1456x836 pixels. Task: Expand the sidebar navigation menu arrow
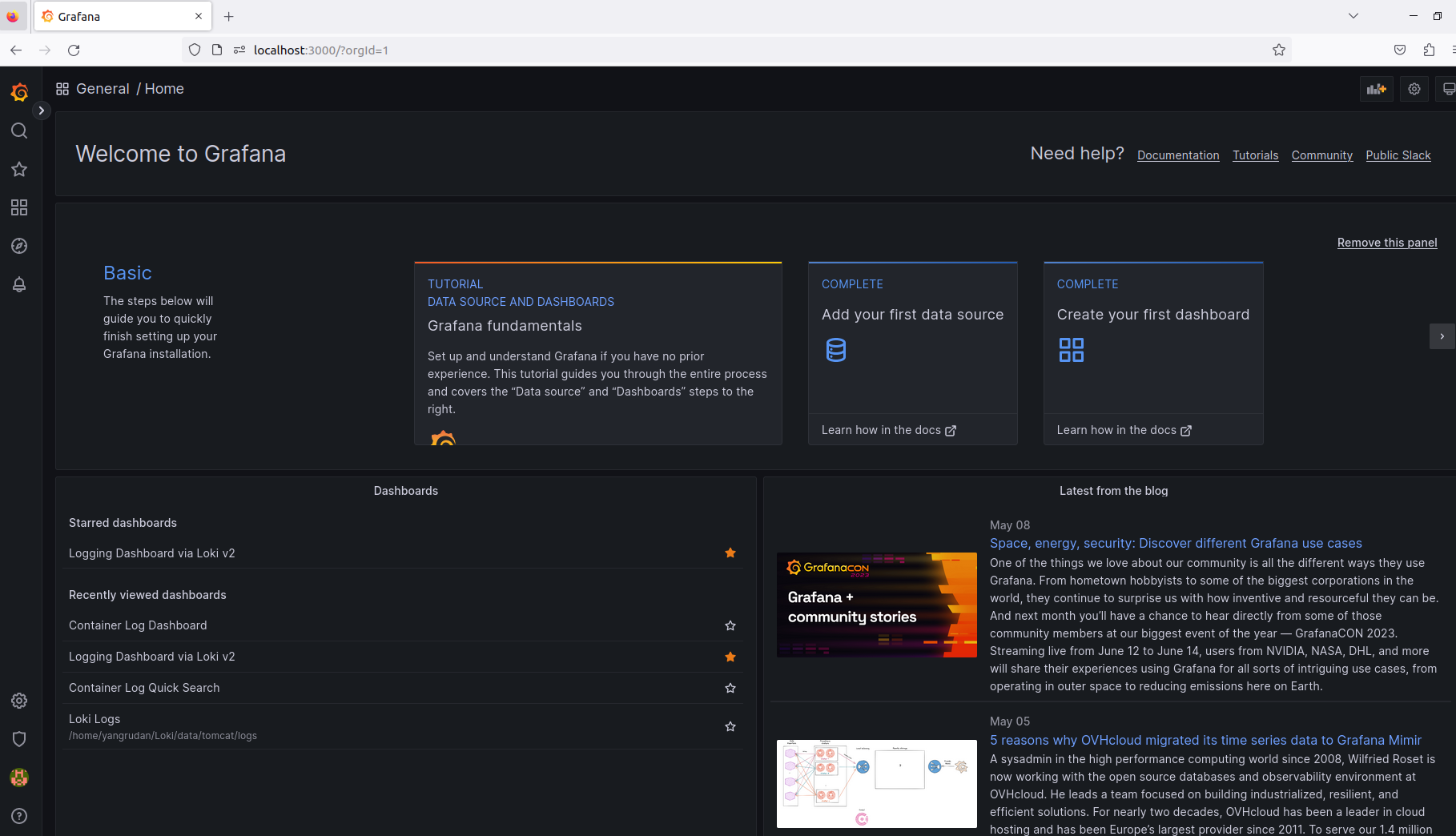41,111
